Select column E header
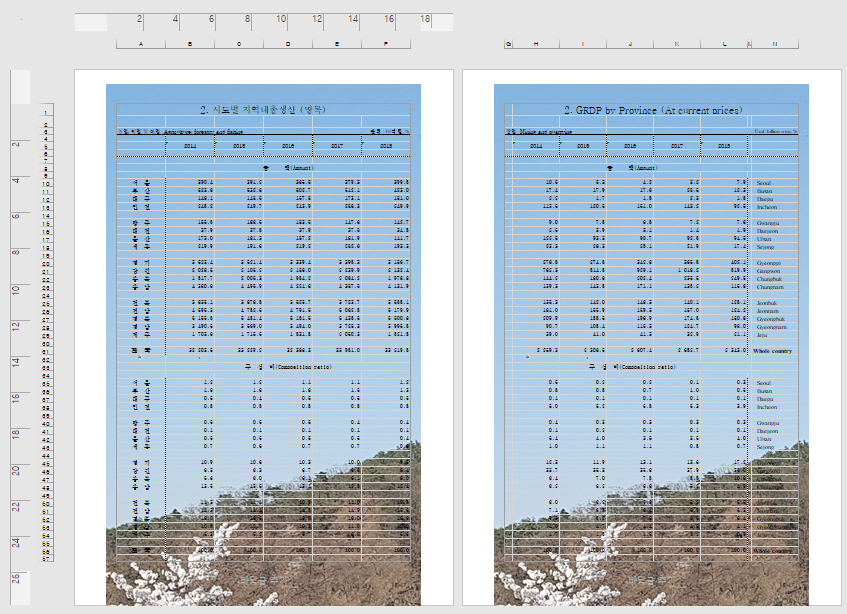 point(337,44)
